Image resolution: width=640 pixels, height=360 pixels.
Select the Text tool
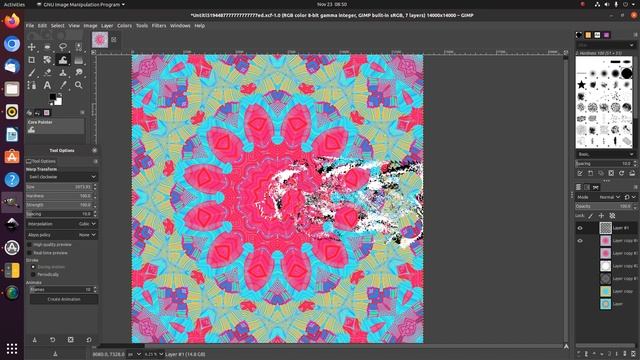(x=47, y=85)
